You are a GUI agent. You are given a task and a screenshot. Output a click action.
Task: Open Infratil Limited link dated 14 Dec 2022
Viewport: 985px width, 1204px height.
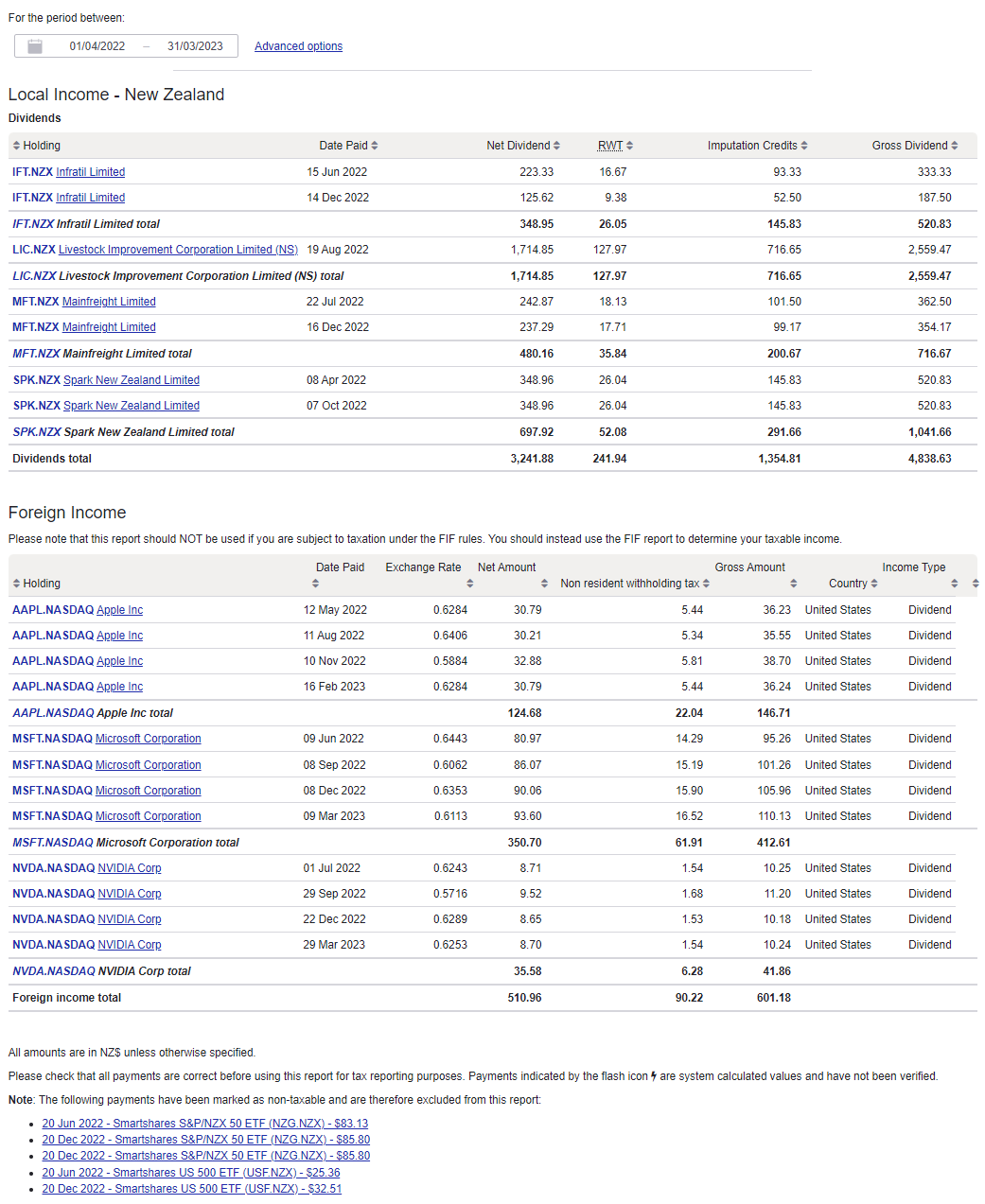pos(90,198)
